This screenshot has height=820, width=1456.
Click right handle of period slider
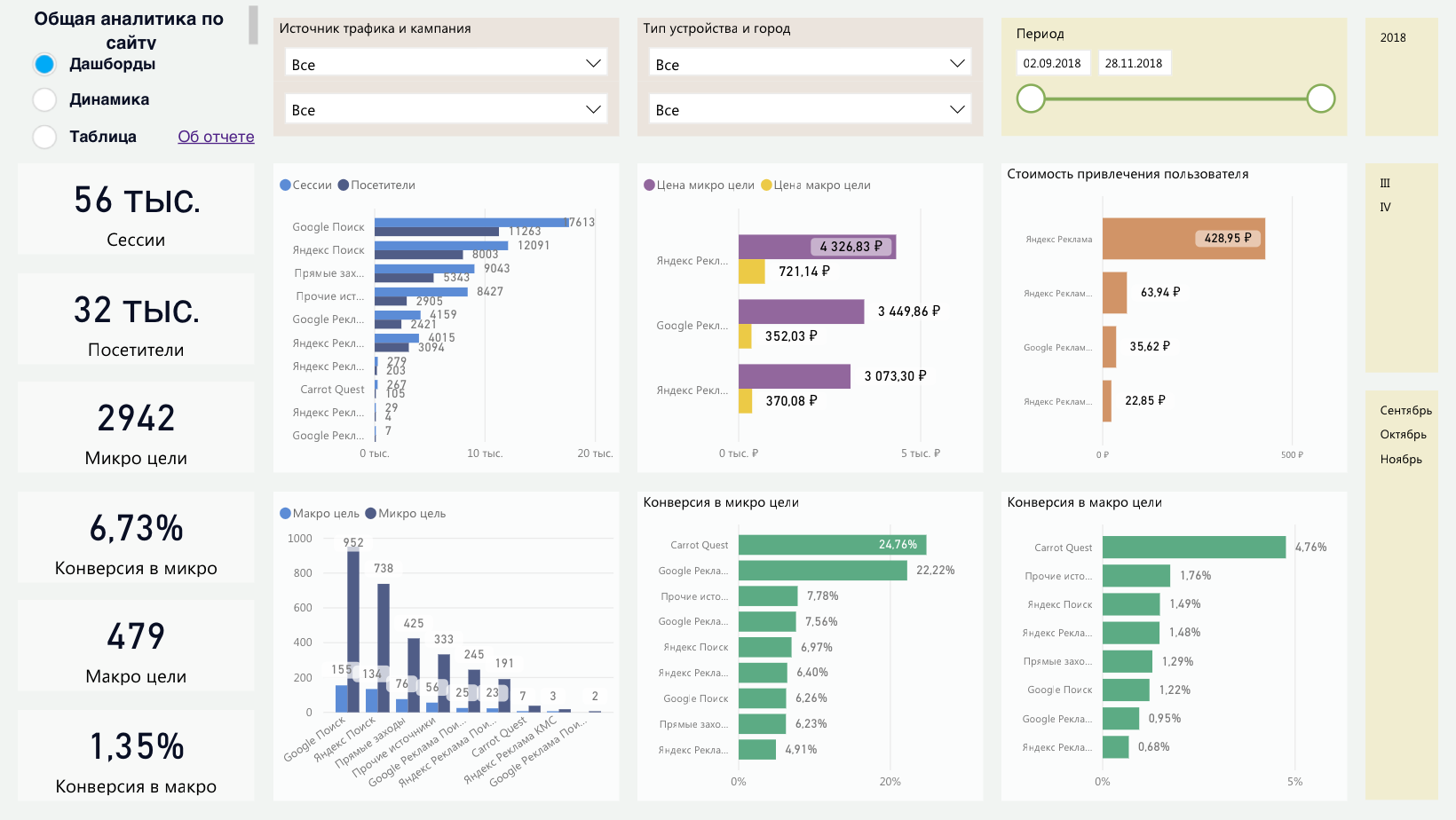click(x=1321, y=99)
